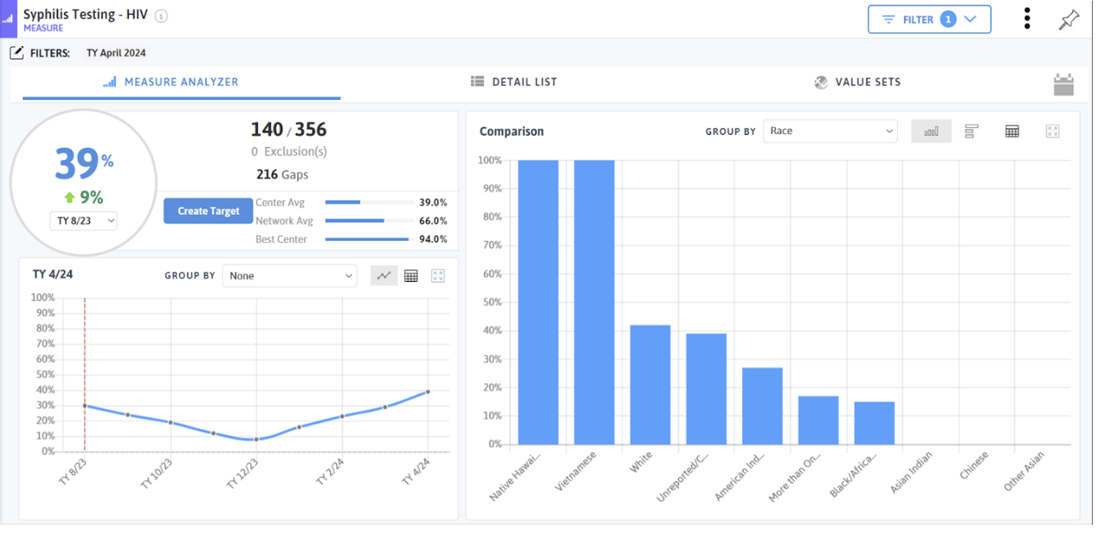Edit filters with the pencil icon
1100x534 pixels.
(16, 53)
